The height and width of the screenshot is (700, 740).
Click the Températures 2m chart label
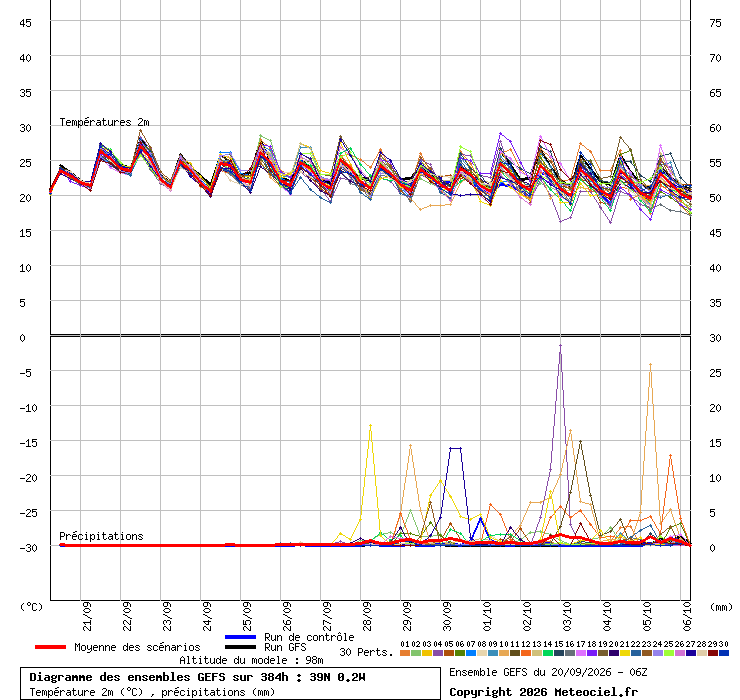[x=104, y=122]
